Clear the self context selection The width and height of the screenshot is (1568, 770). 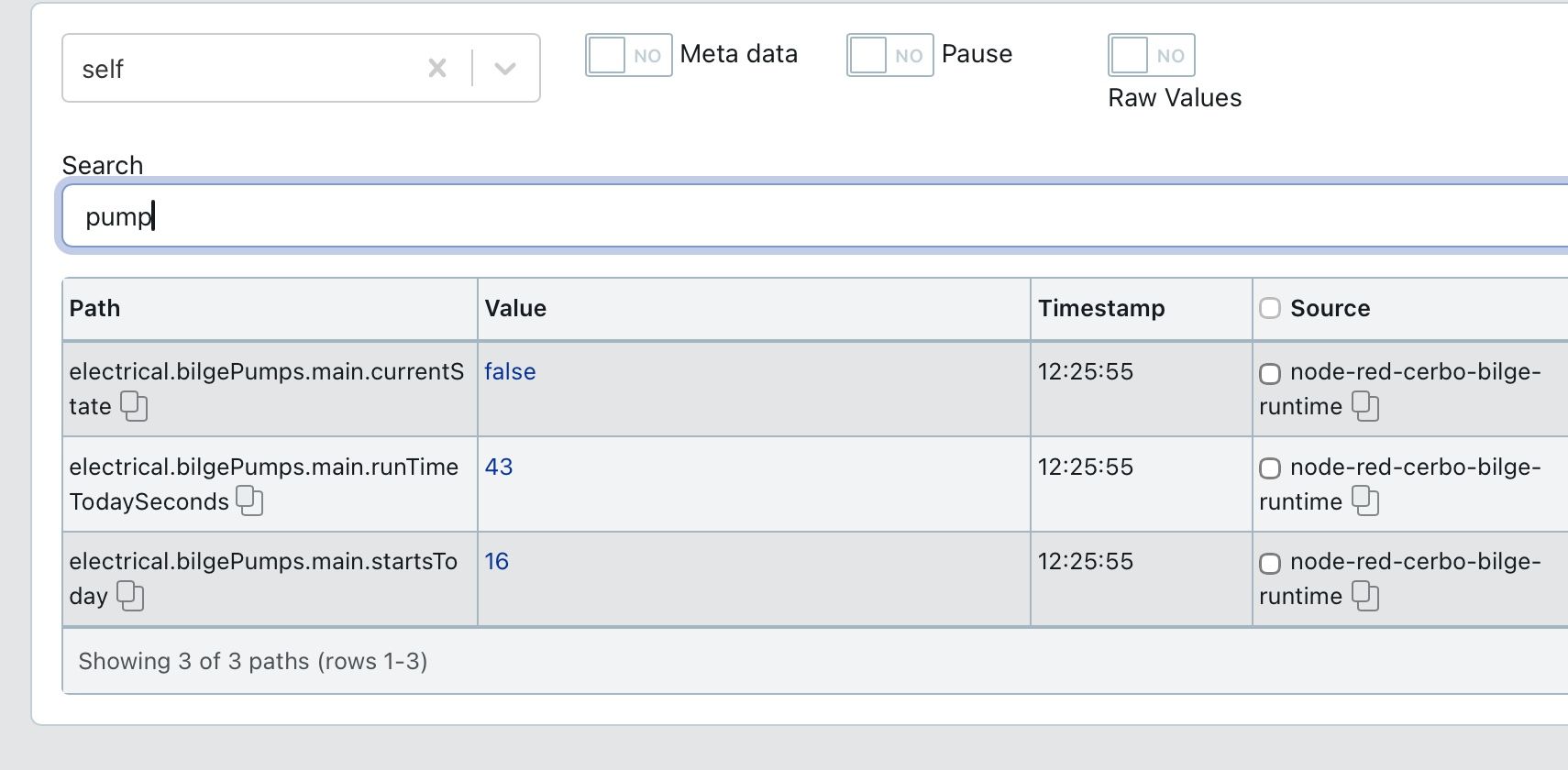pyautogui.click(x=437, y=68)
